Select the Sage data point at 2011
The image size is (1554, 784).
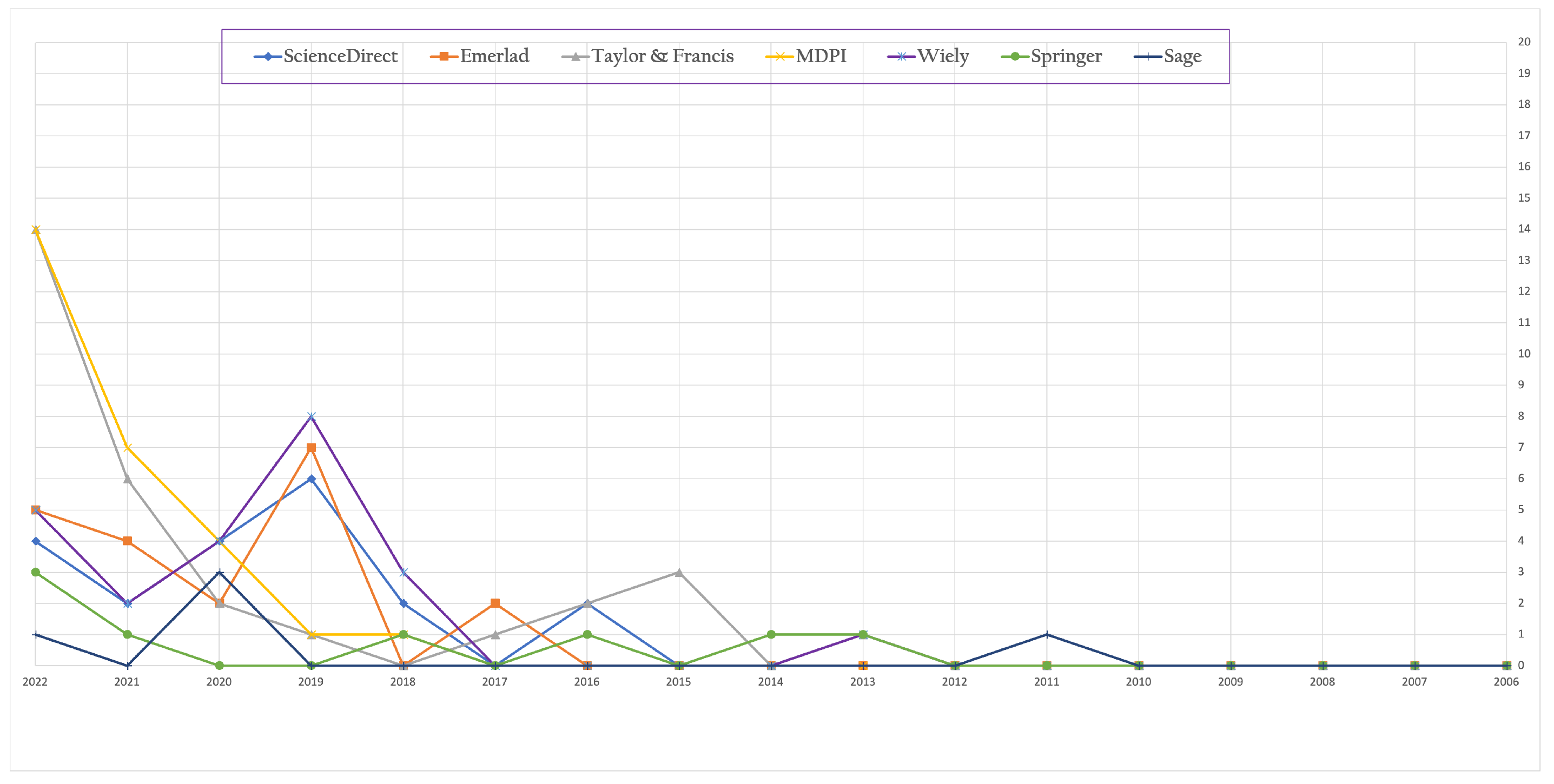tap(1047, 634)
